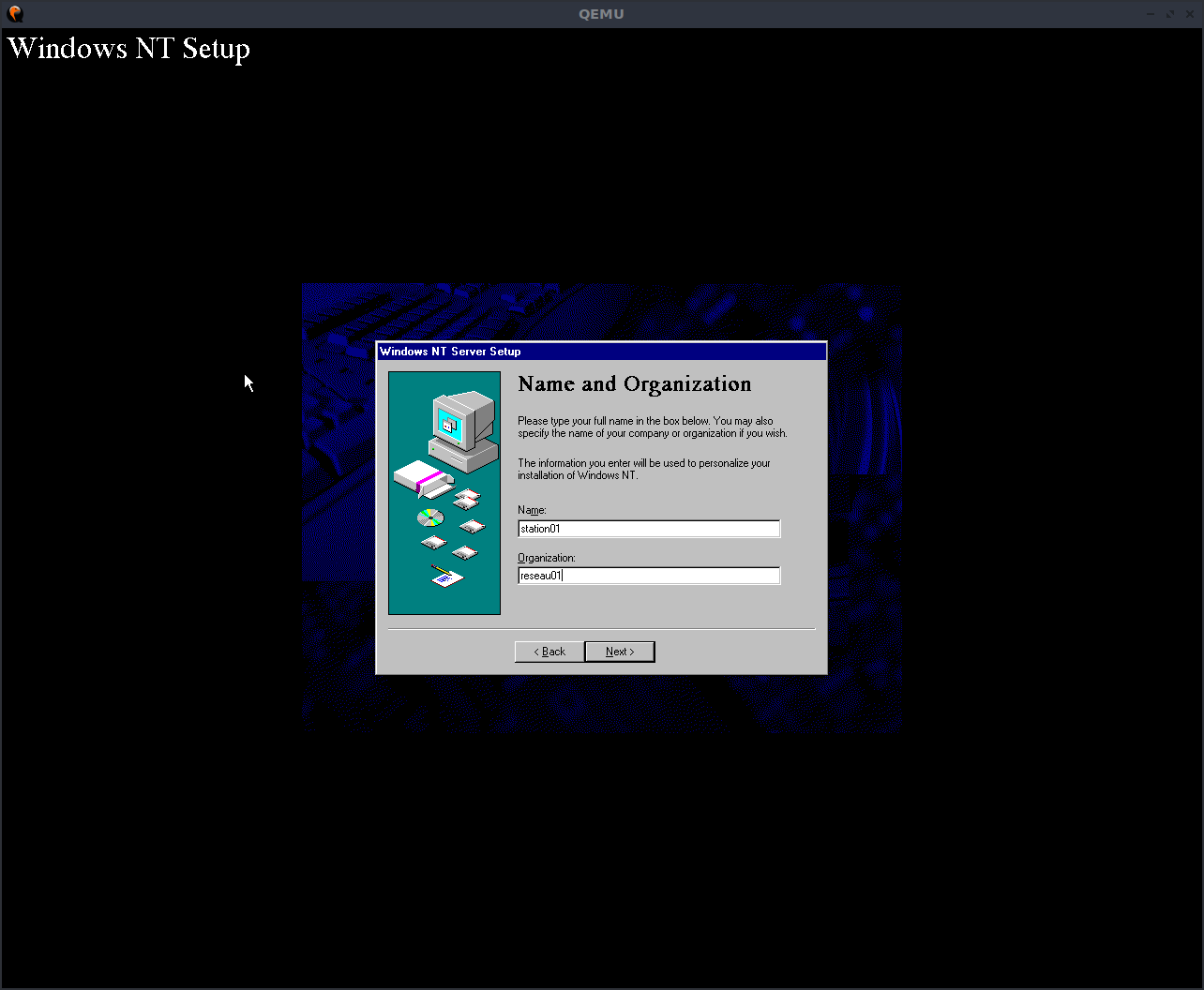Click "The information you enter" paragraph
The image size is (1204, 990).
pos(644,470)
